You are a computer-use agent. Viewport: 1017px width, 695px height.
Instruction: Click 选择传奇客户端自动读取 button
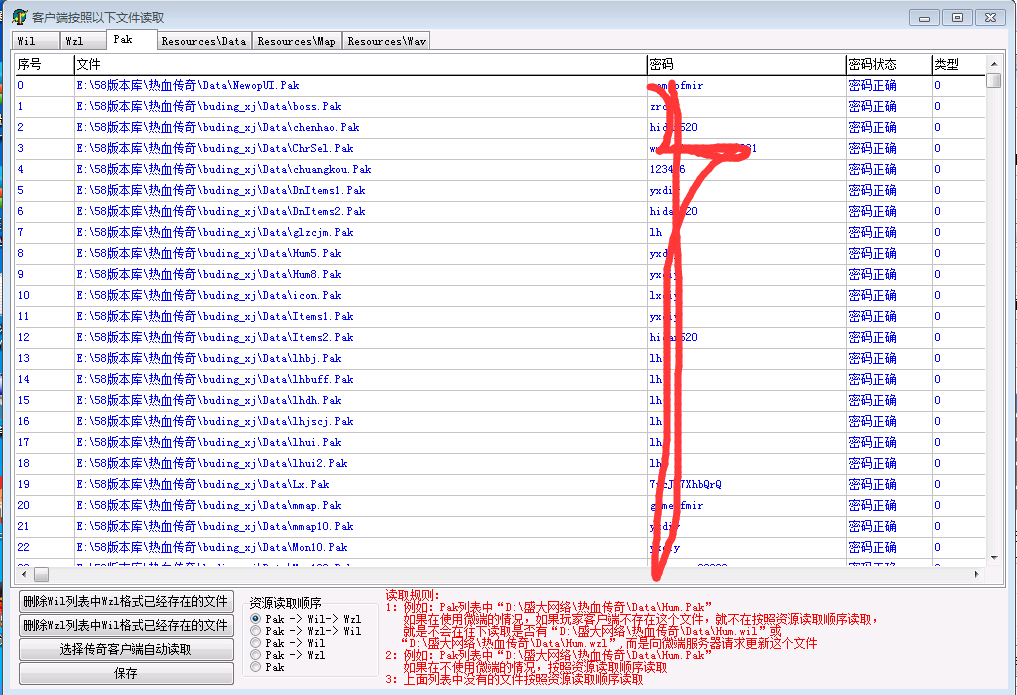pos(126,649)
